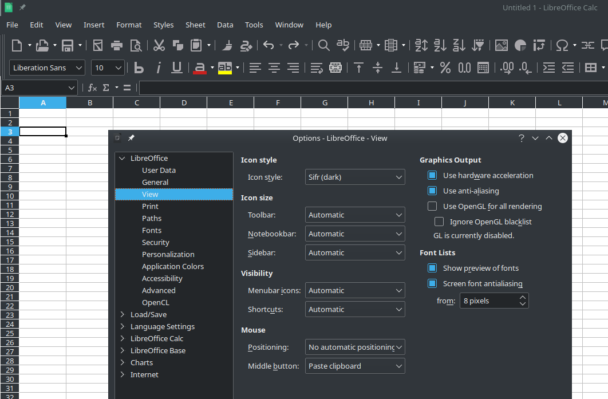Toggle Use hardware acceleration checkbox
Image resolution: width=608 pixels, height=399 pixels.
tap(432, 175)
